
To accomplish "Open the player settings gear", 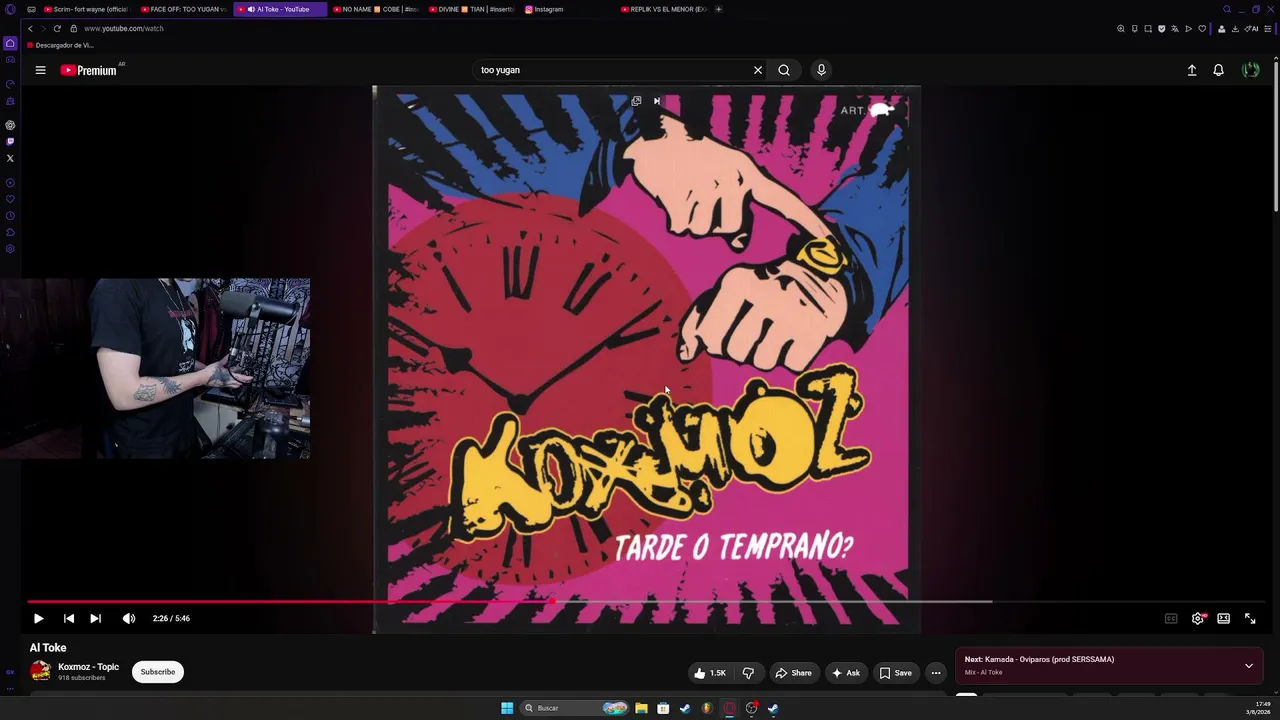I will 1198,618.
